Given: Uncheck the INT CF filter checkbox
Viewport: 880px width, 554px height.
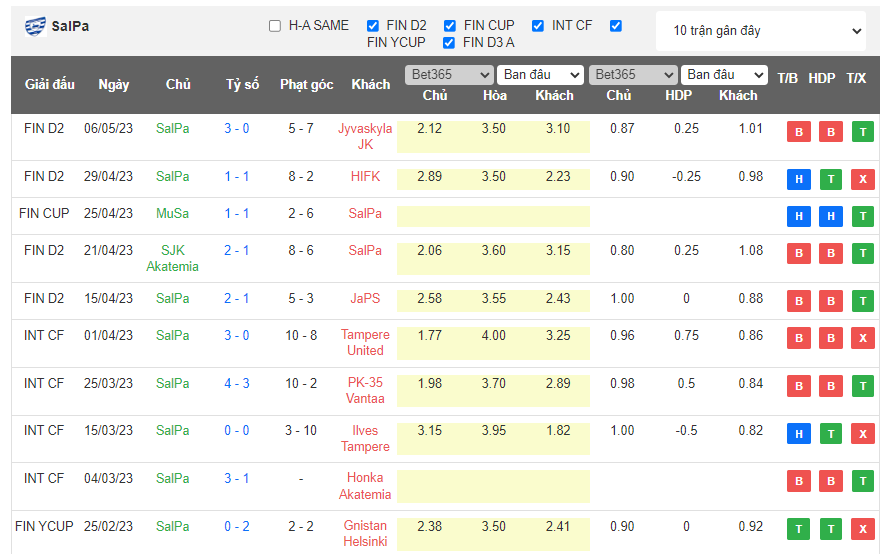Looking at the screenshot, I should coord(538,26).
